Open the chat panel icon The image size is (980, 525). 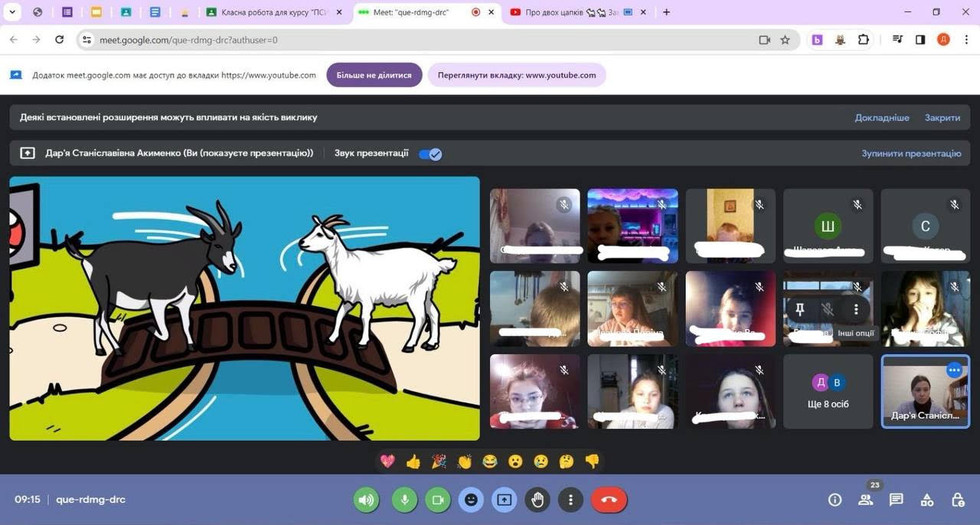(896, 499)
